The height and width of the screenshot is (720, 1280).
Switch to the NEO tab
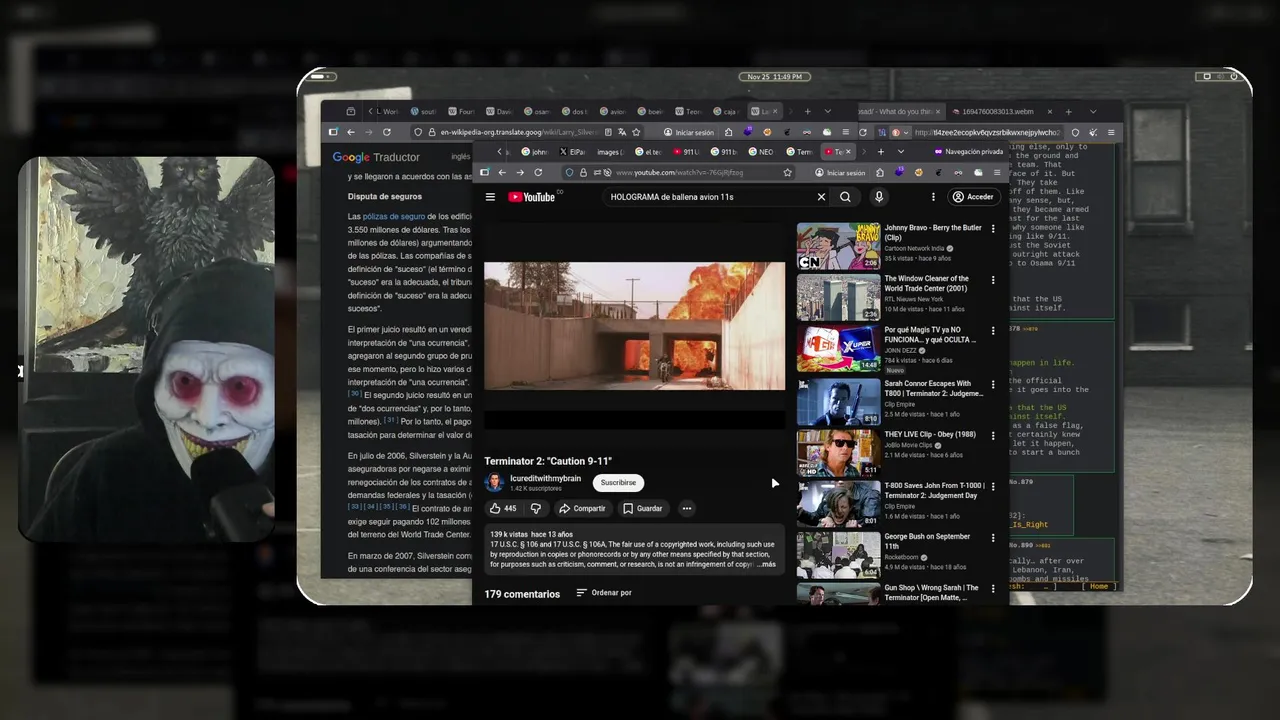[x=762, y=152]
